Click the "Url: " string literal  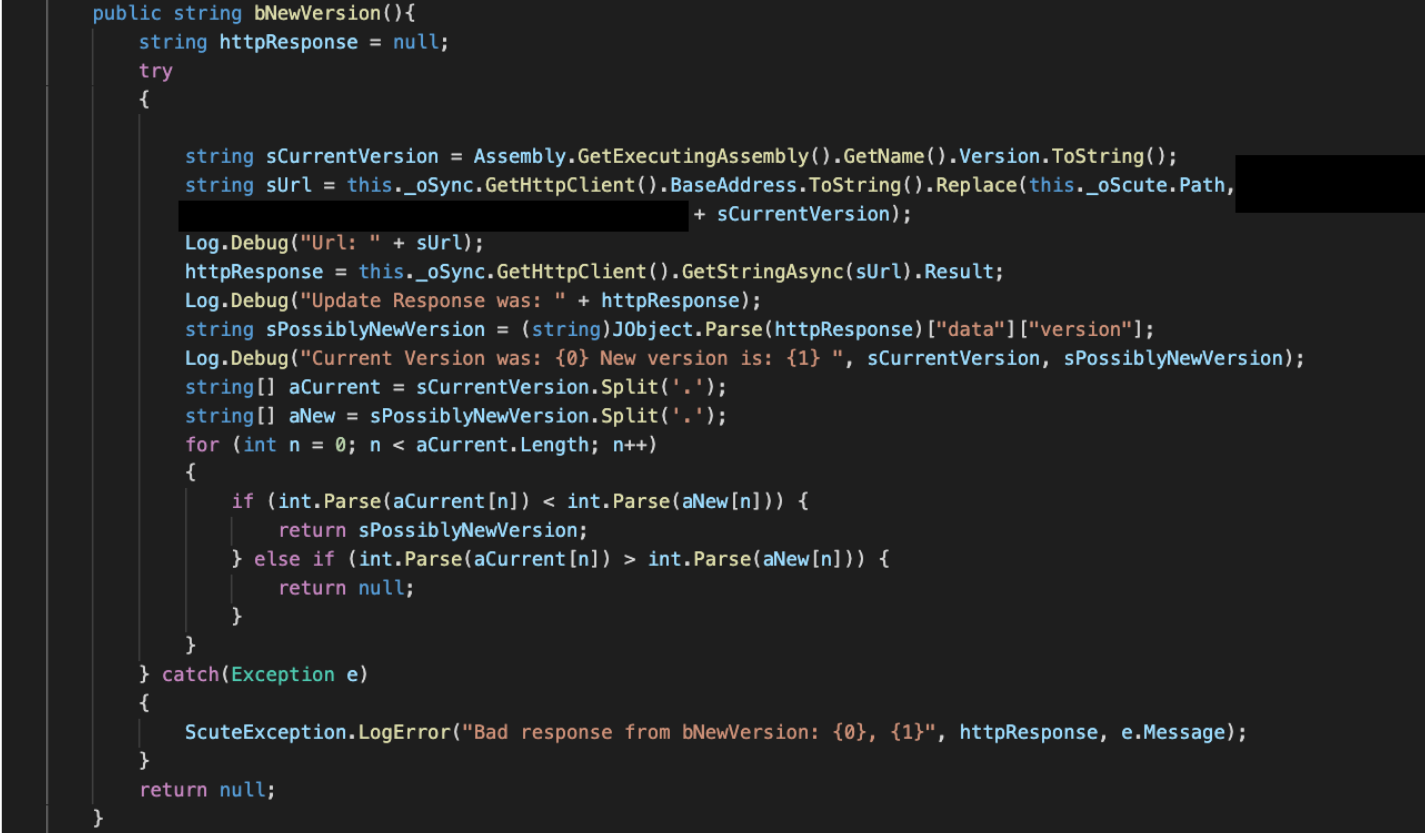(x=341, y=244)
